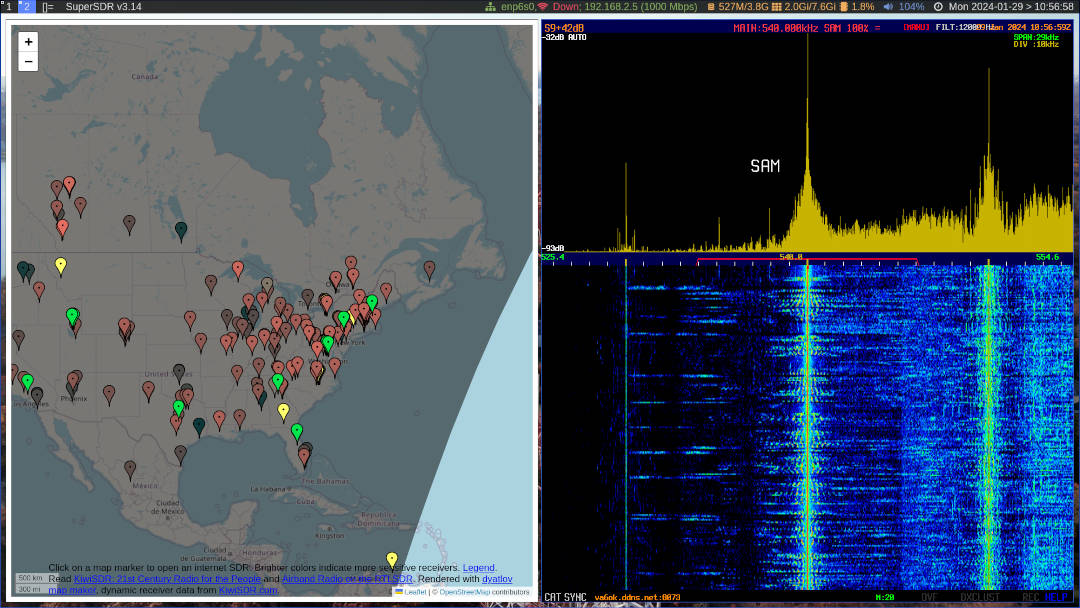The width and height of the screenshot is (1080, 608).
Task: Click the Leaflet attribution link
Action: [414, 592]
